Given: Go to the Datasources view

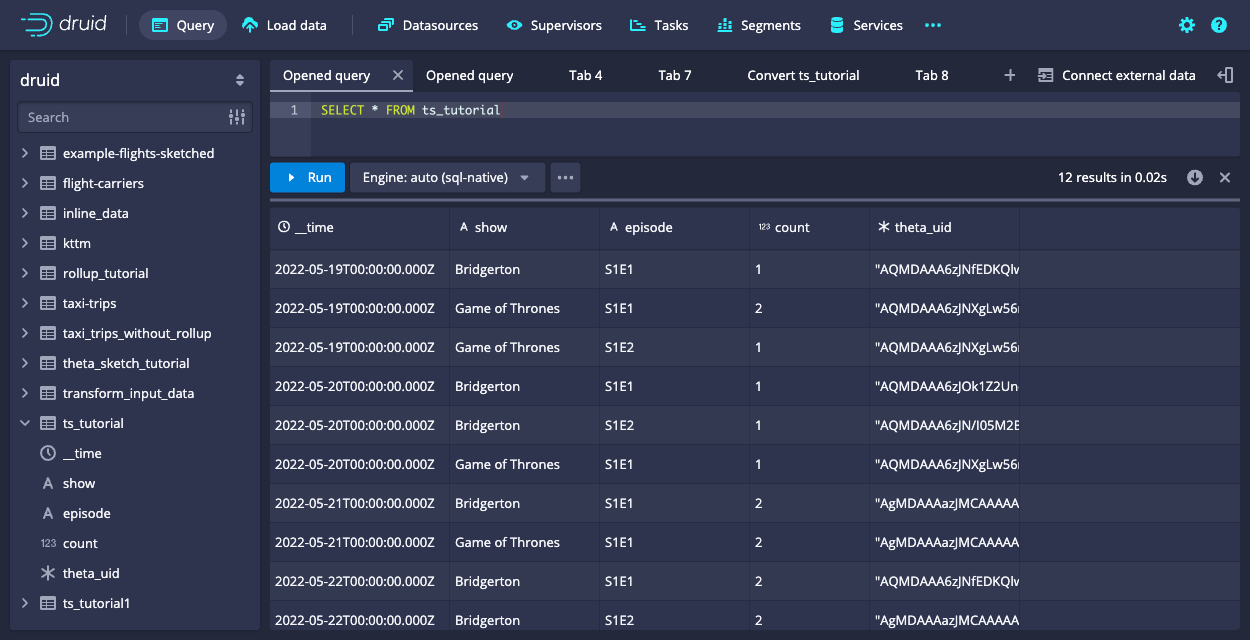Looking at the screenshot, I should click(x=428, y=25).
